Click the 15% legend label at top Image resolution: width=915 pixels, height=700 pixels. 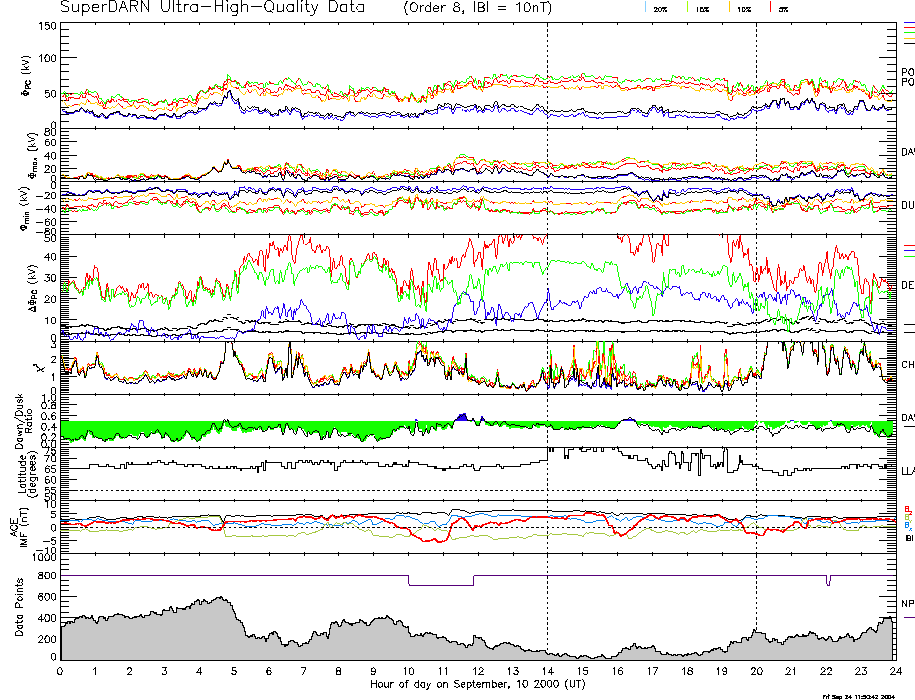[702, 8]
